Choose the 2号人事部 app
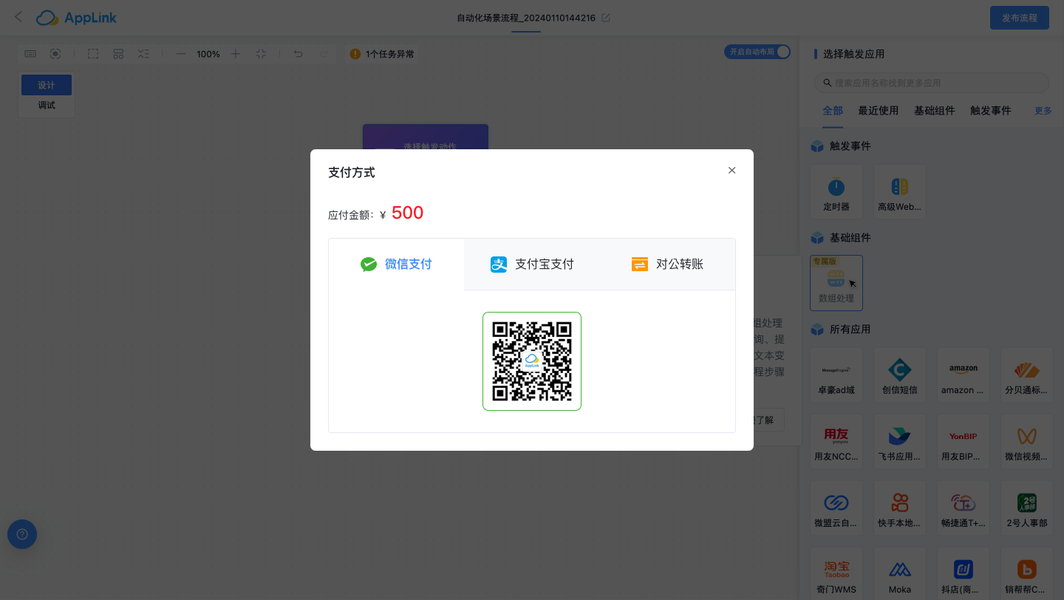Screen dimensions: 1064x600 click(x=1027, y=508)
